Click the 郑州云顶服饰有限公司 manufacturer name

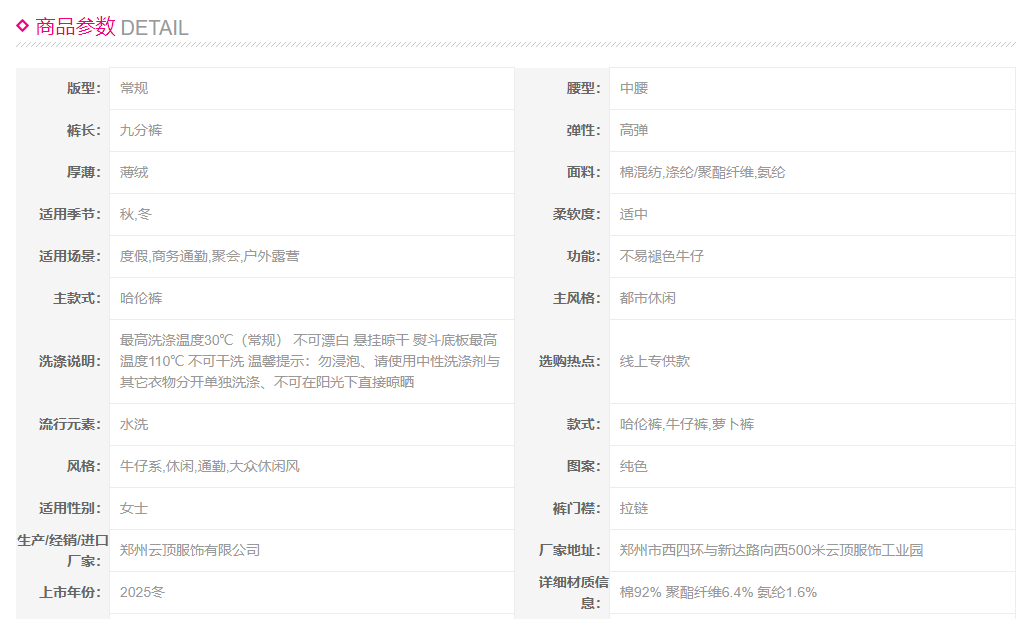(190, 550)
